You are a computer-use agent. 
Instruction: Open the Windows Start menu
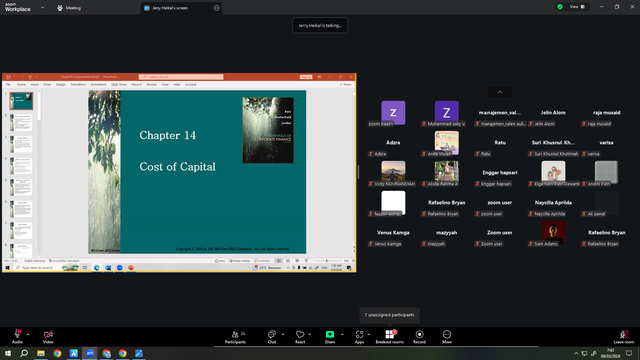(8, 353)
